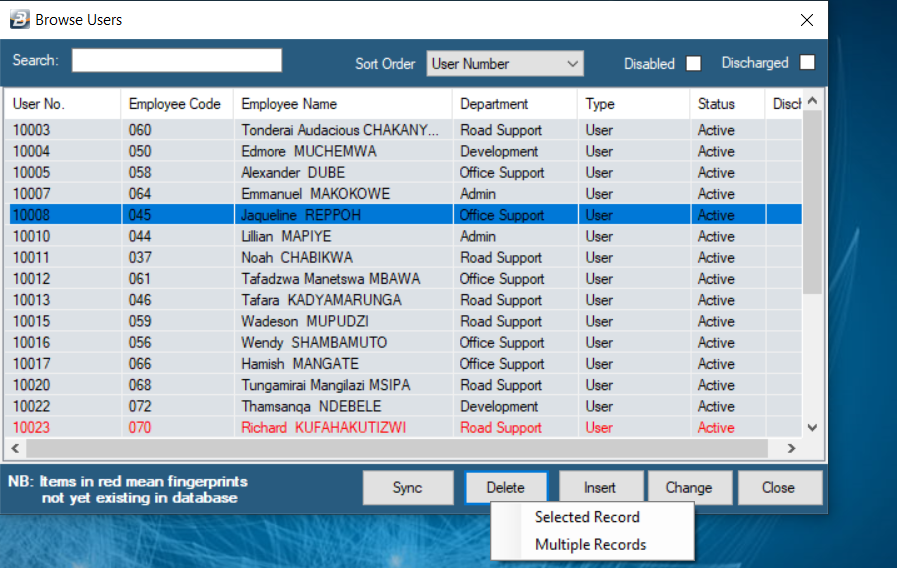This screenshot has width=897, height=568.
Task: Click the Type column header
Action: [633, 104]
